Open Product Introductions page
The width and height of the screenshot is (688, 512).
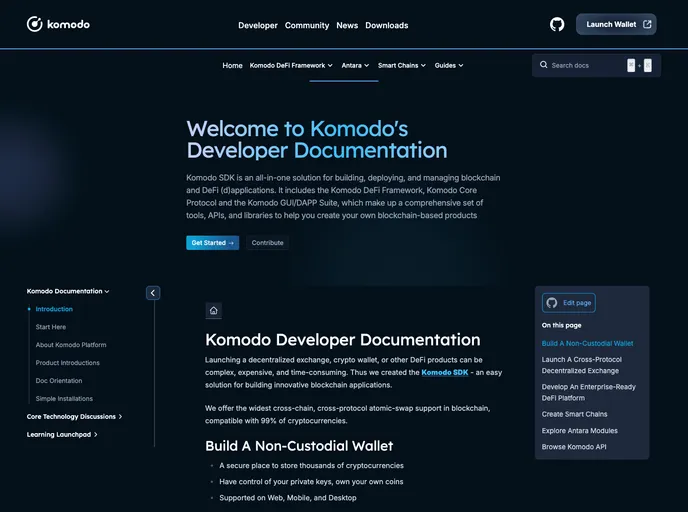pyautogui.click(x=68, y=363)
